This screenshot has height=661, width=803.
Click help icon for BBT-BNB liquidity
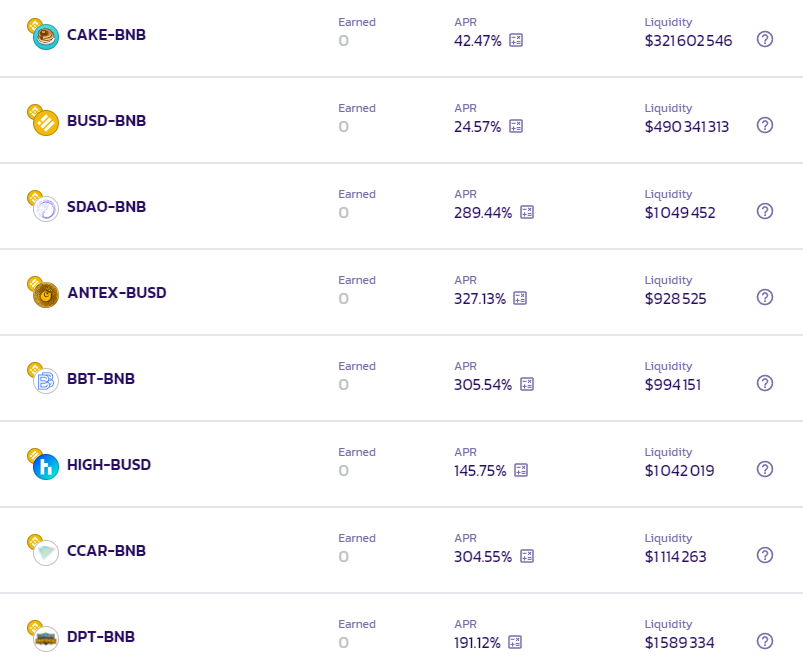[x=765, y=383]
